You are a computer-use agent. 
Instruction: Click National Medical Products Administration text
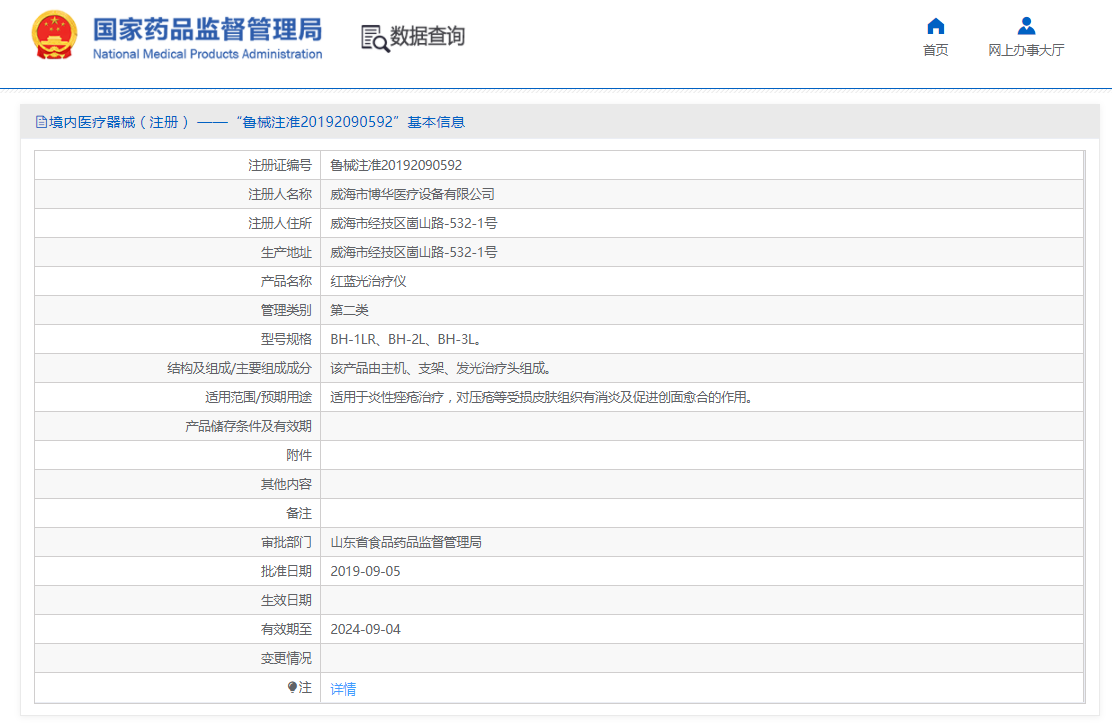point(207,54)
